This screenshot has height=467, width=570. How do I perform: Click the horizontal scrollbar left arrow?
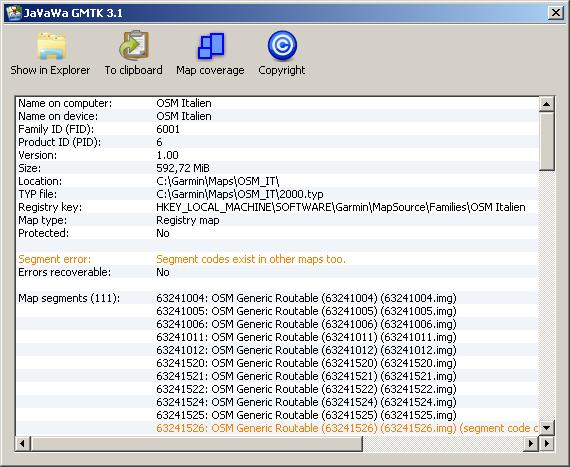pyautogui.click(x=23, y=443)
